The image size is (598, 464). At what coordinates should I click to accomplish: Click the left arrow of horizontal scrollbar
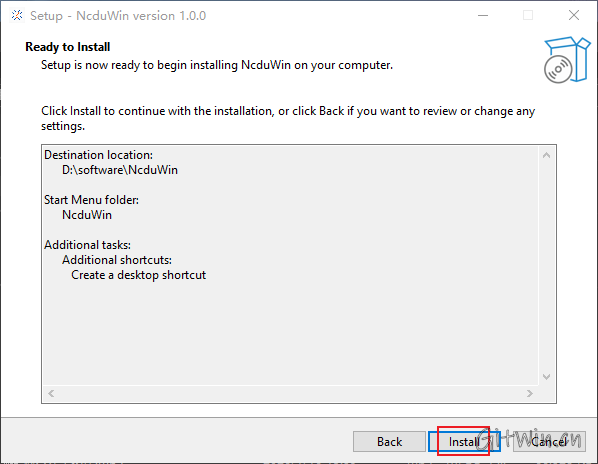51,393
